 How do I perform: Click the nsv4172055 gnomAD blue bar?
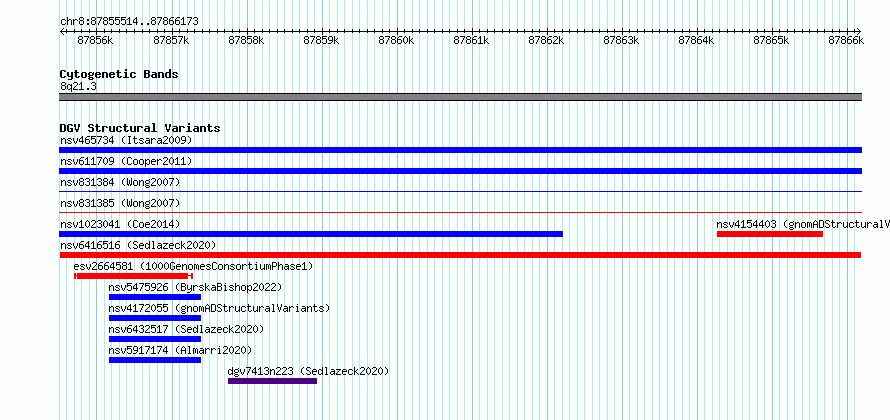pos(155,318)
